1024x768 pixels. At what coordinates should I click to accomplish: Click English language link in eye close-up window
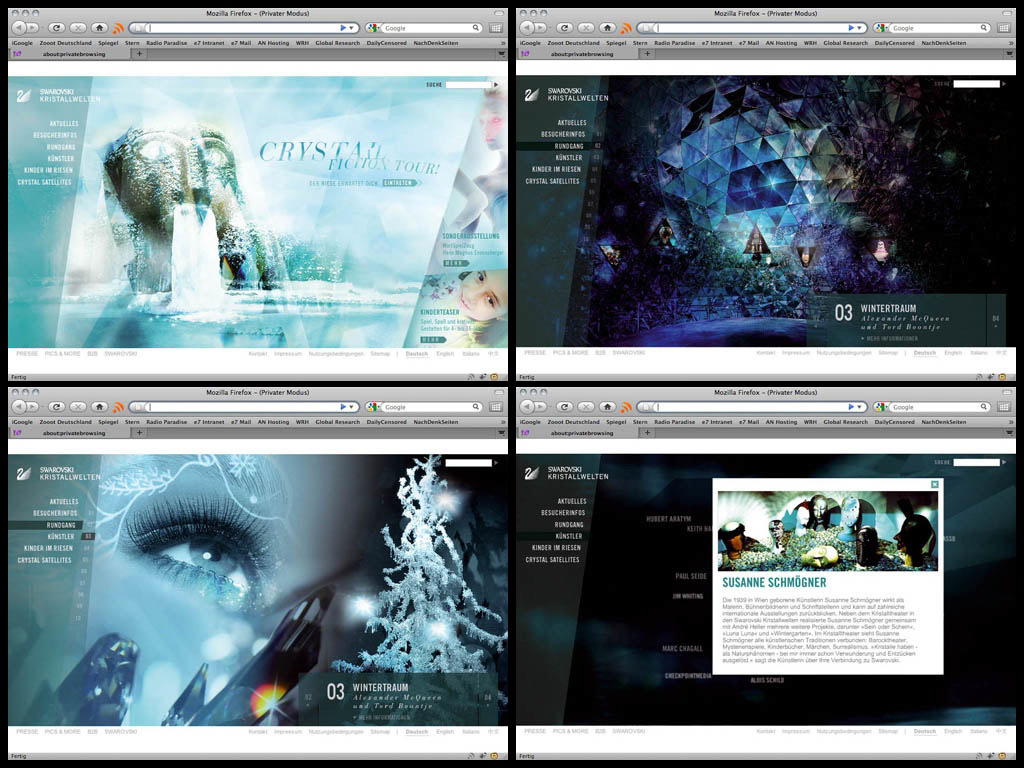click(445, 732)
